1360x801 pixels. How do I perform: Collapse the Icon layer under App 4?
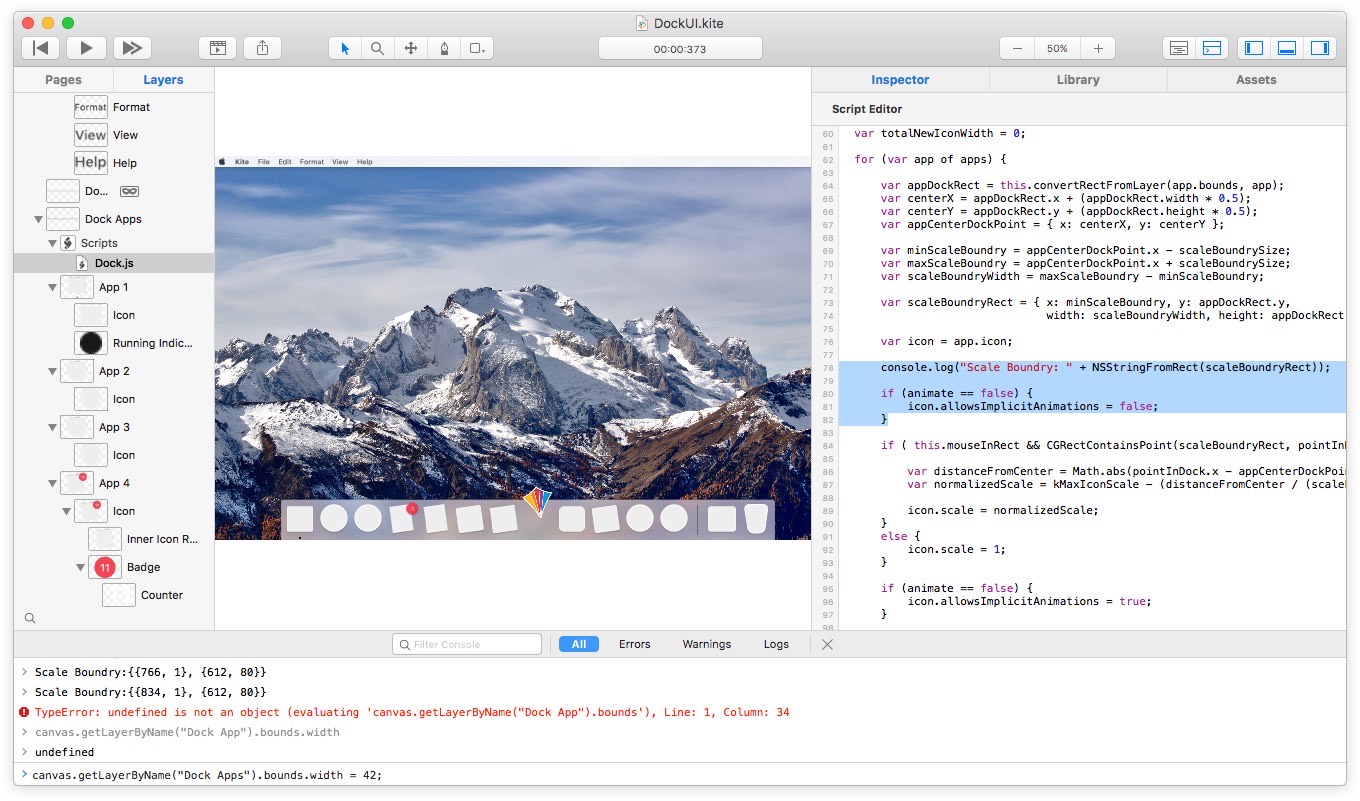point(67,511)
